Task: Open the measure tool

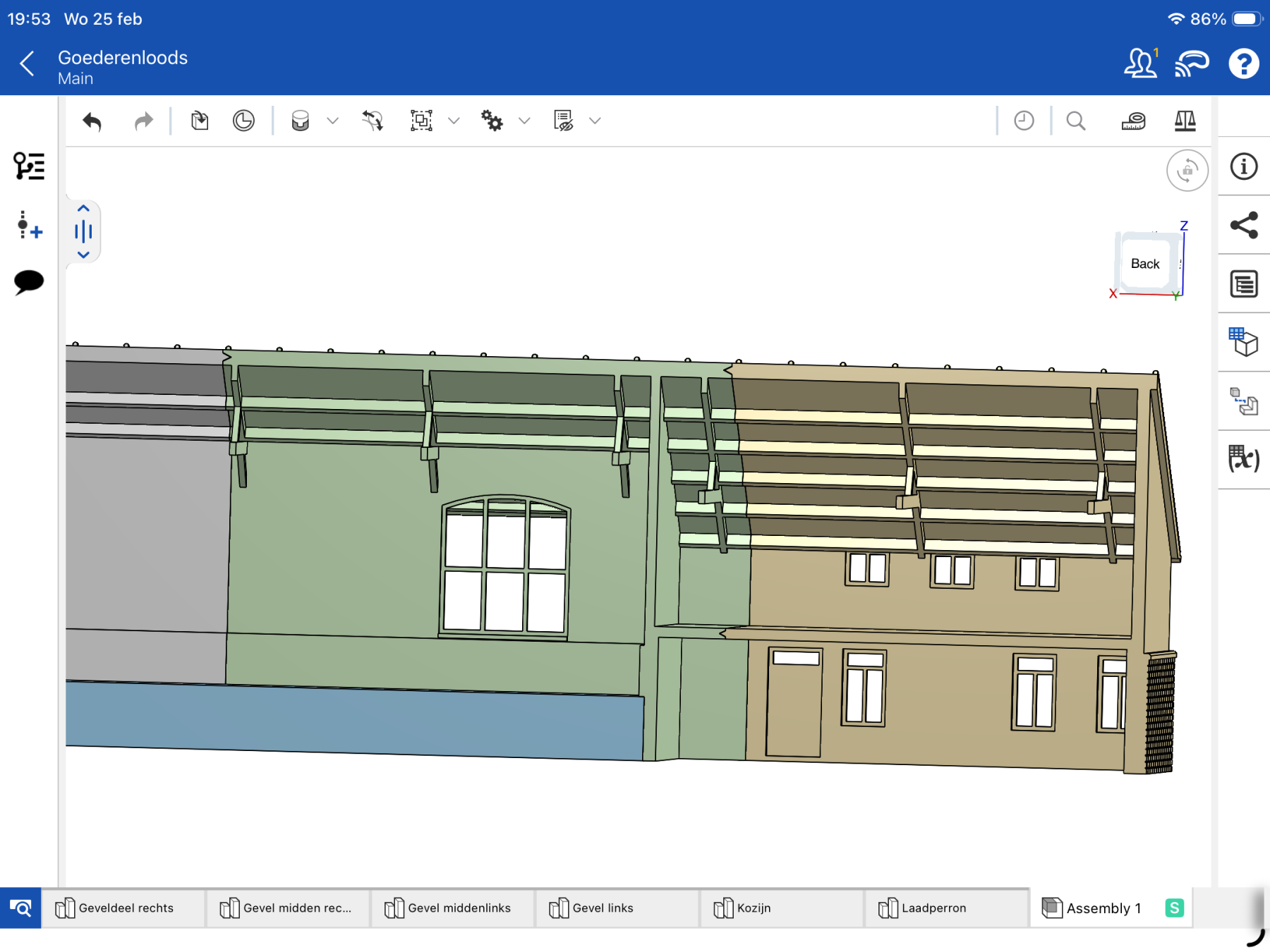Action: [1133, 121]
